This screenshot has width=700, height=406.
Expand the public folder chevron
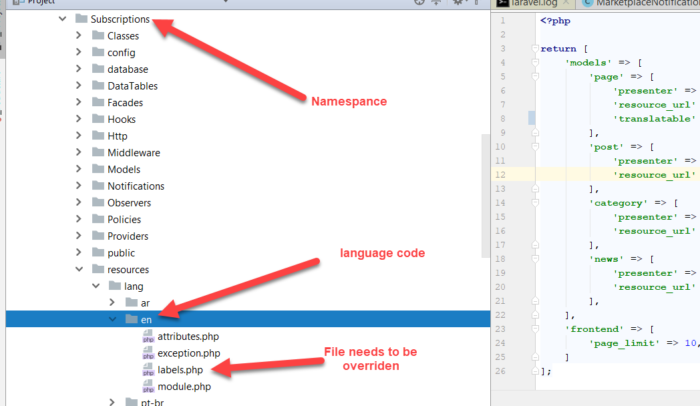(x=79, y=252)
